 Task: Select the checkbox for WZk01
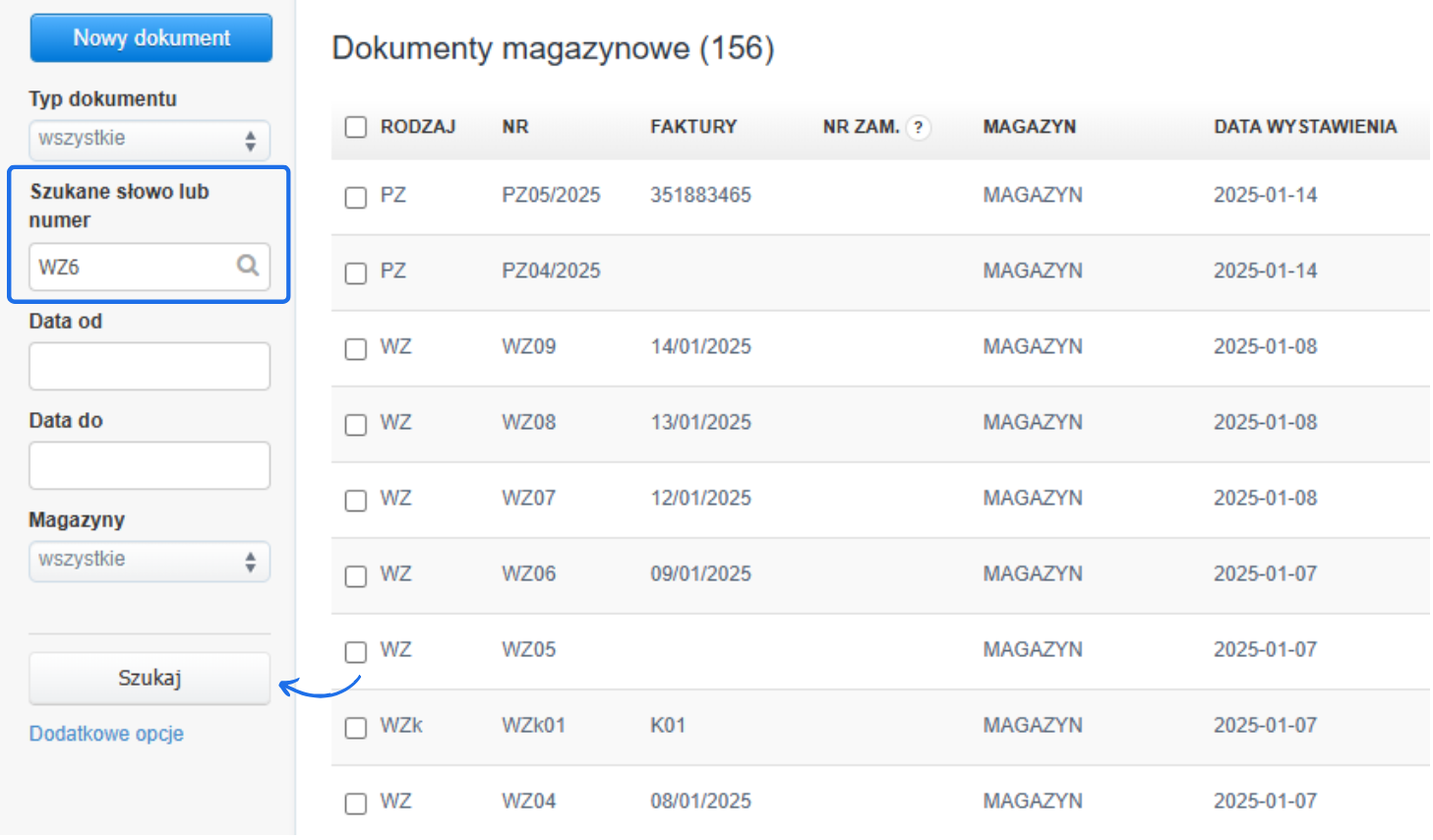355,728
